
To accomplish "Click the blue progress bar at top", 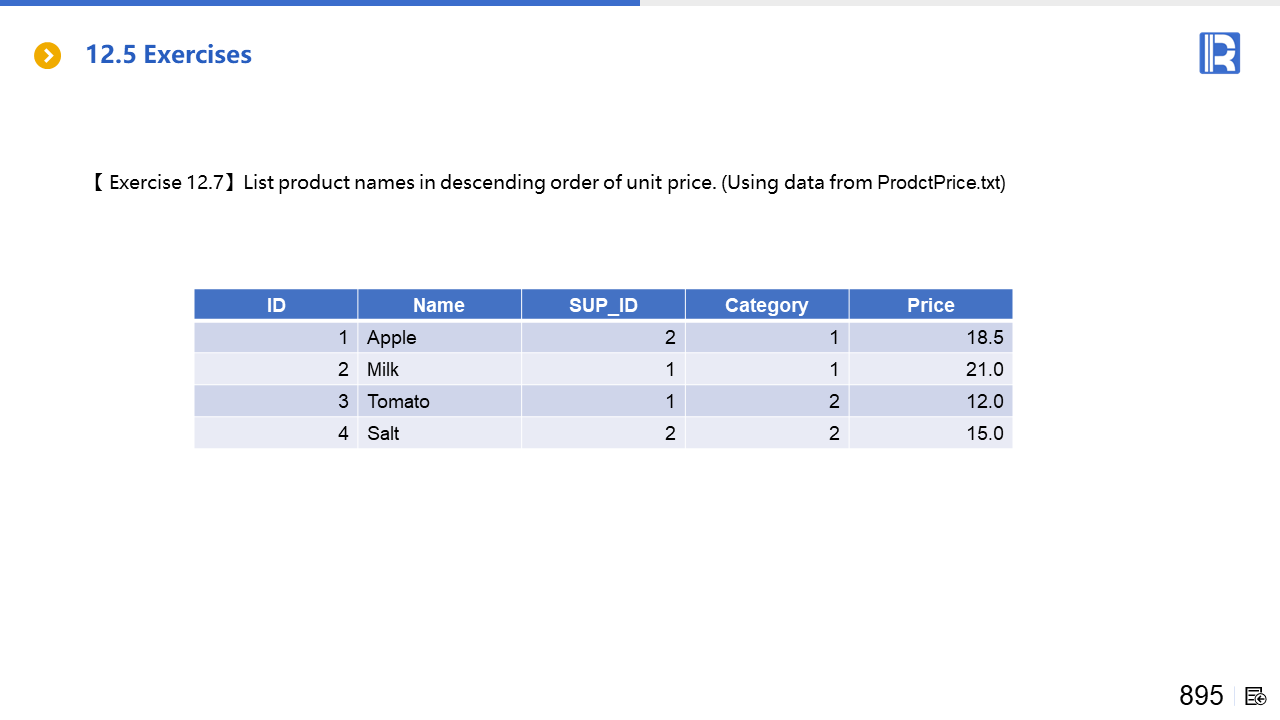I will point(320,3).
